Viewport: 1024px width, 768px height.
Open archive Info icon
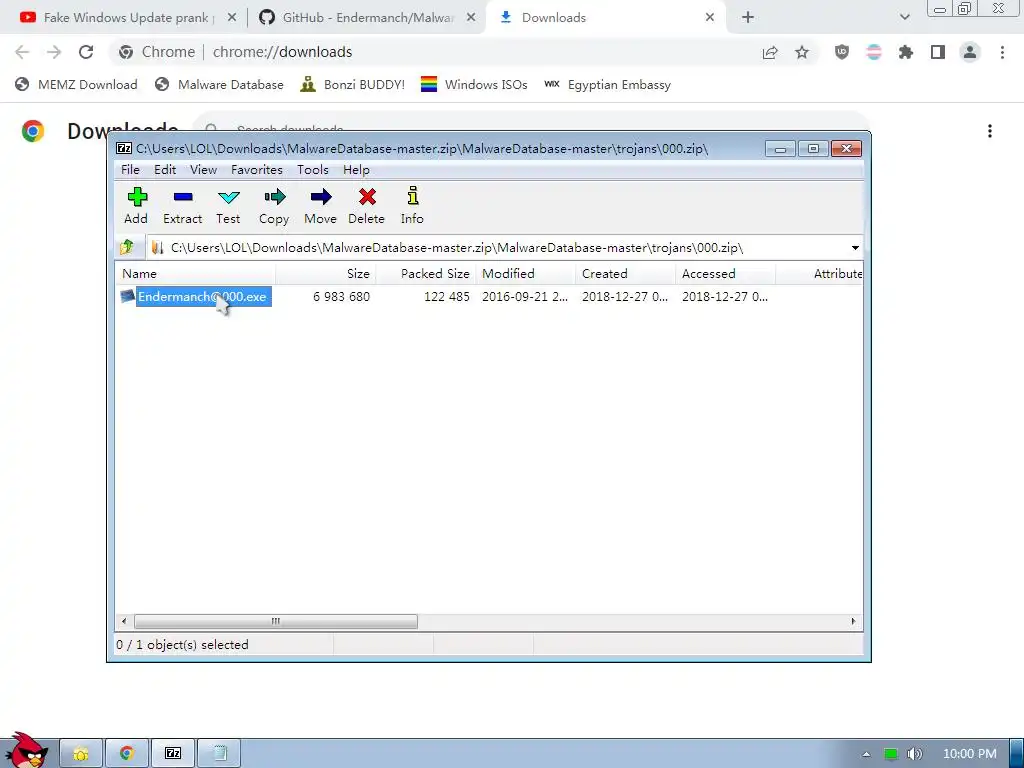(x=412, y=206)
